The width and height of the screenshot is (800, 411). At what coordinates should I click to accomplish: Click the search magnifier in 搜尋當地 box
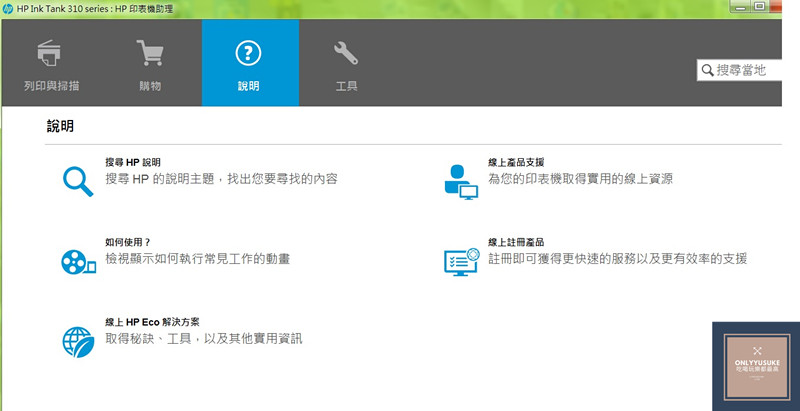(707, 70)
